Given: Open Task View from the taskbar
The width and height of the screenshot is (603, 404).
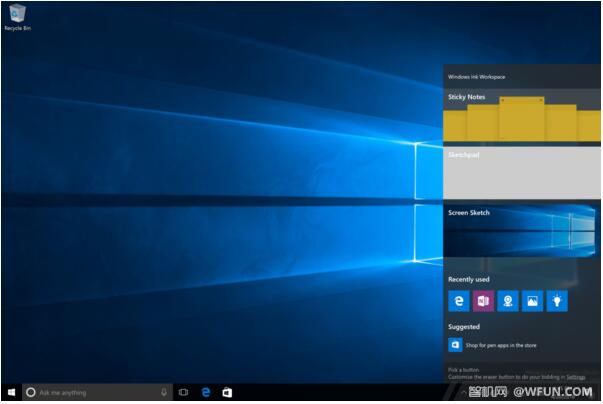Looking at the screenshot, I should click(184, 393).
